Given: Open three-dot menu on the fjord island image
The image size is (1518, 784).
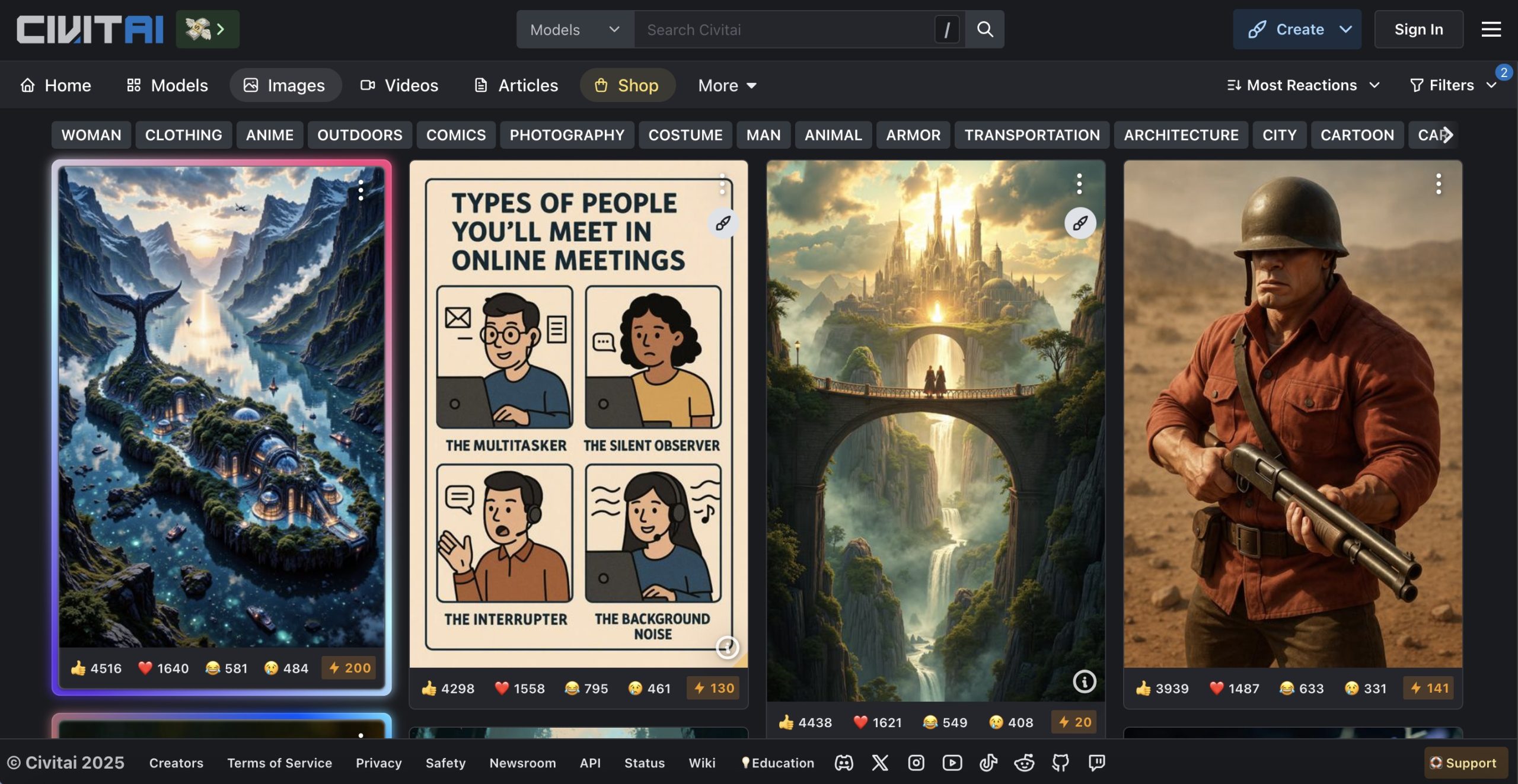Looking at the screenshot, I should pyautogui.click(x=361, y=190).
